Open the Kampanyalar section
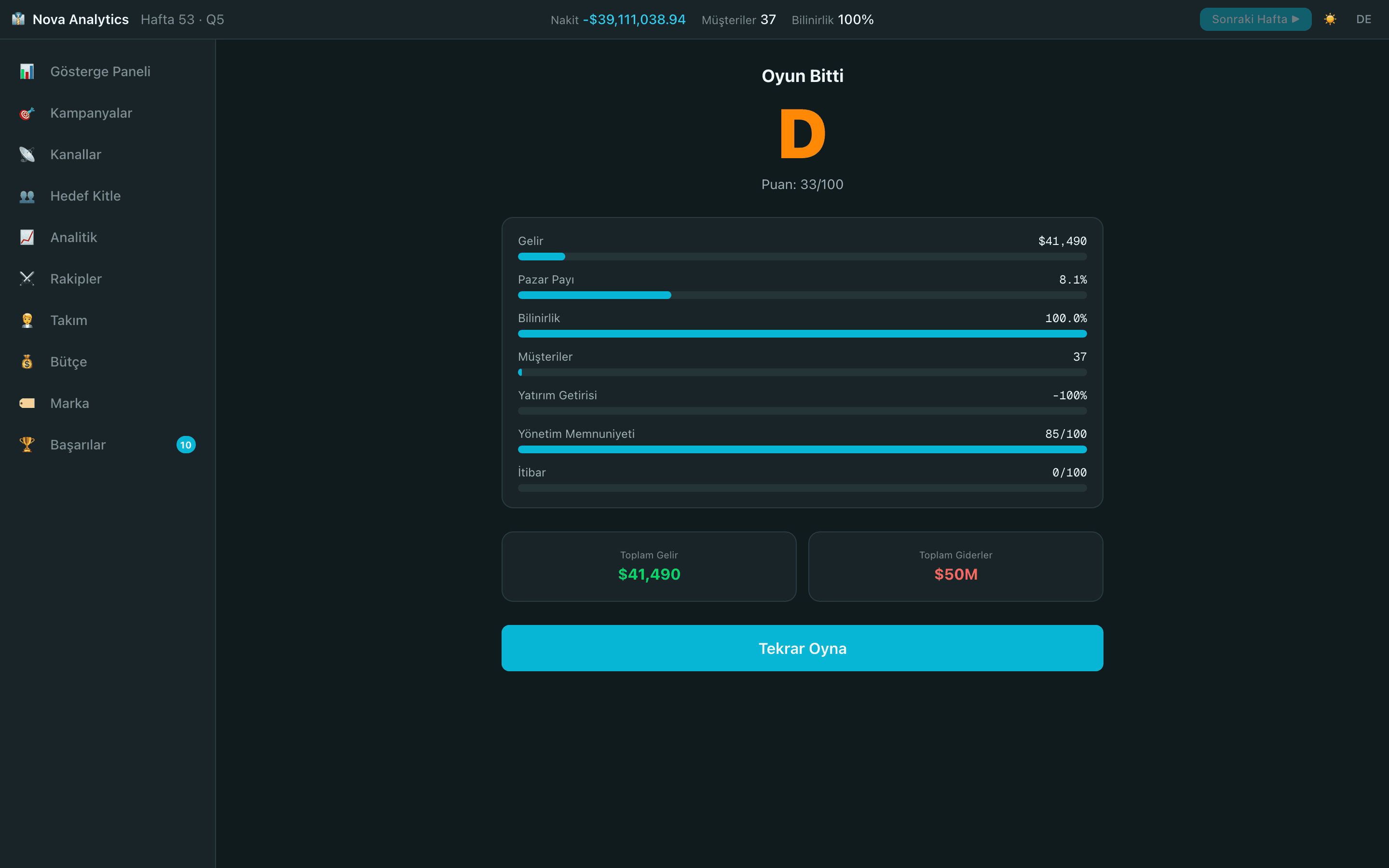The image size is (1389, 868). (108, 113)
